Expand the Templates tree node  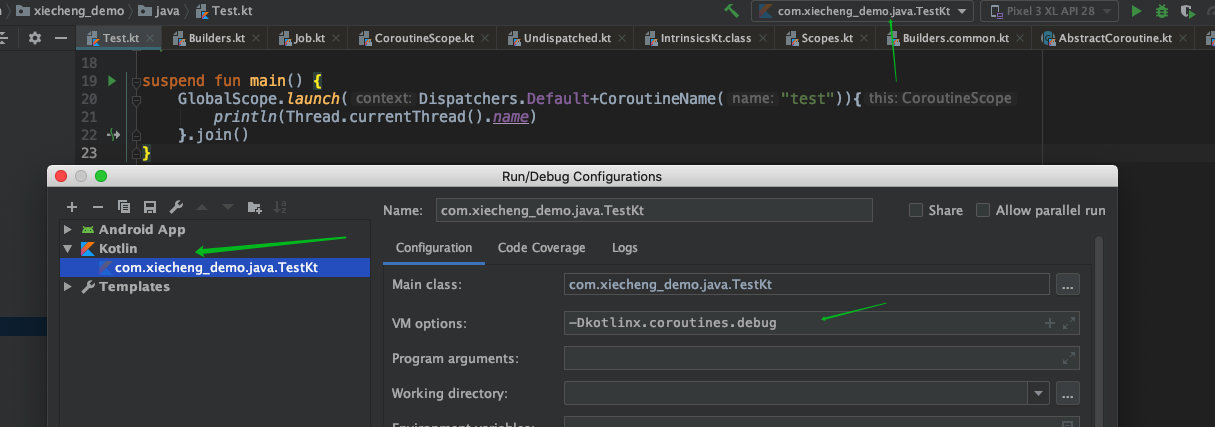(x=68, y=286)
